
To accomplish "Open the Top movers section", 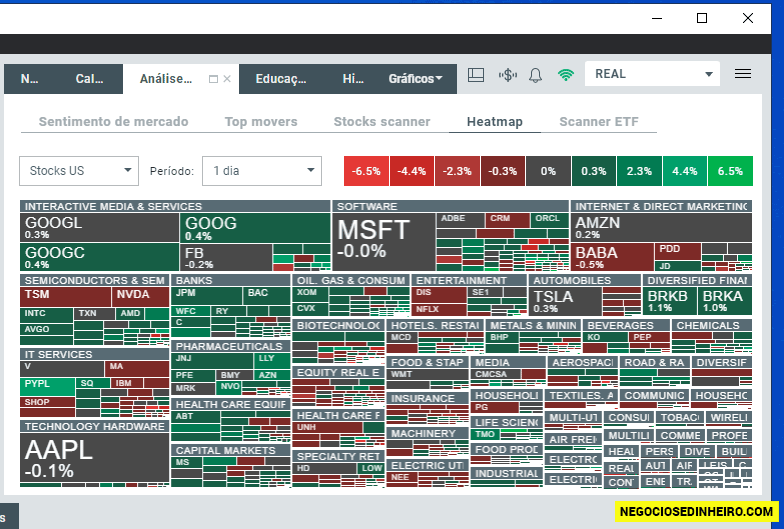I will [261, 122].
